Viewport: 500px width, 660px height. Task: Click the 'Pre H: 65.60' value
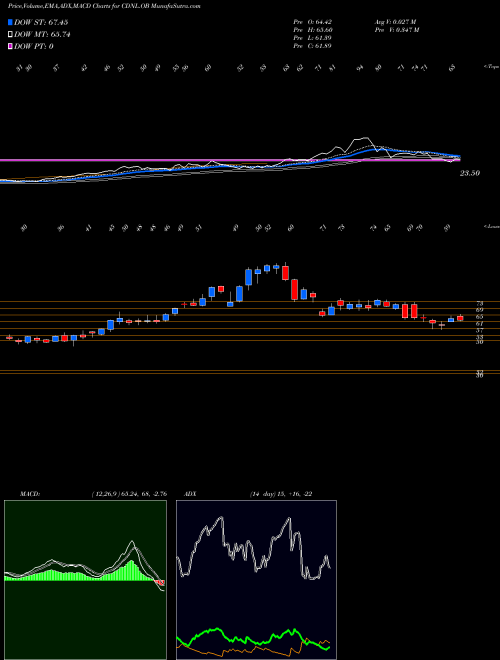click(312, 30)
